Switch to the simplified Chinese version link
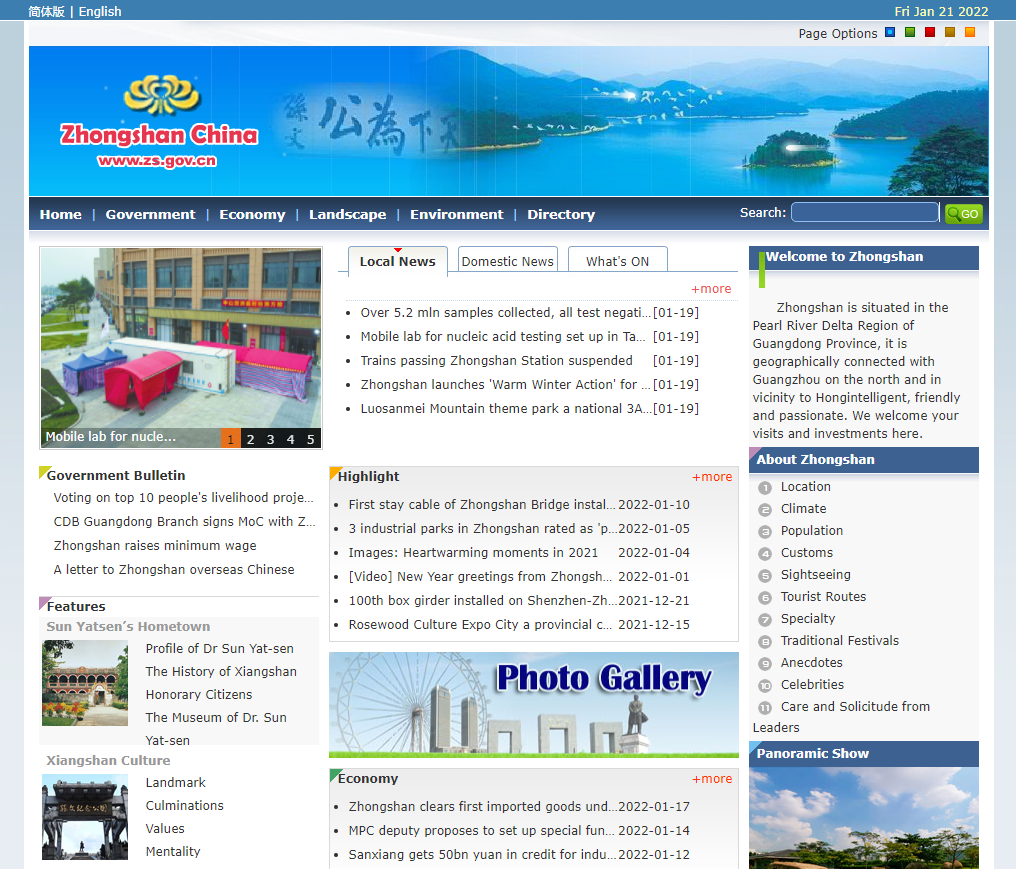The width and height of the screenshot is (1016, 869). (46, 12)
